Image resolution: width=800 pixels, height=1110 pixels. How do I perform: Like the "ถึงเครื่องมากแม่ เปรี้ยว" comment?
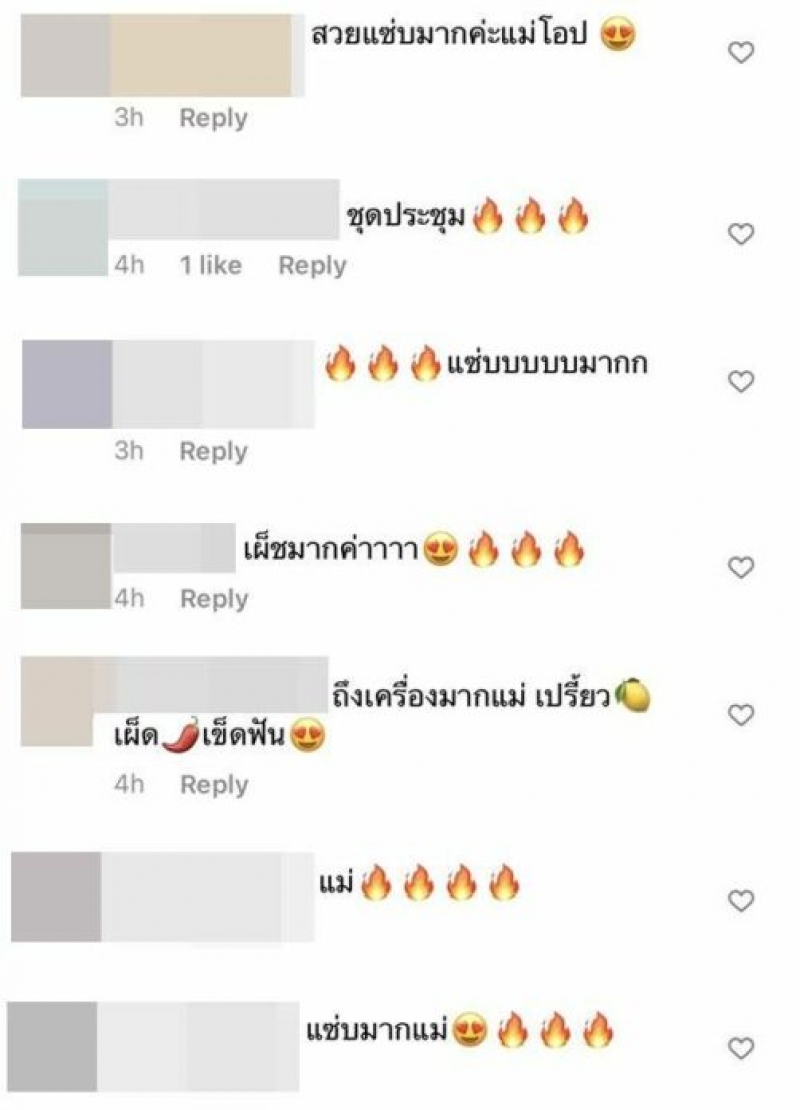pyautogui.click(x=741, y=715)
